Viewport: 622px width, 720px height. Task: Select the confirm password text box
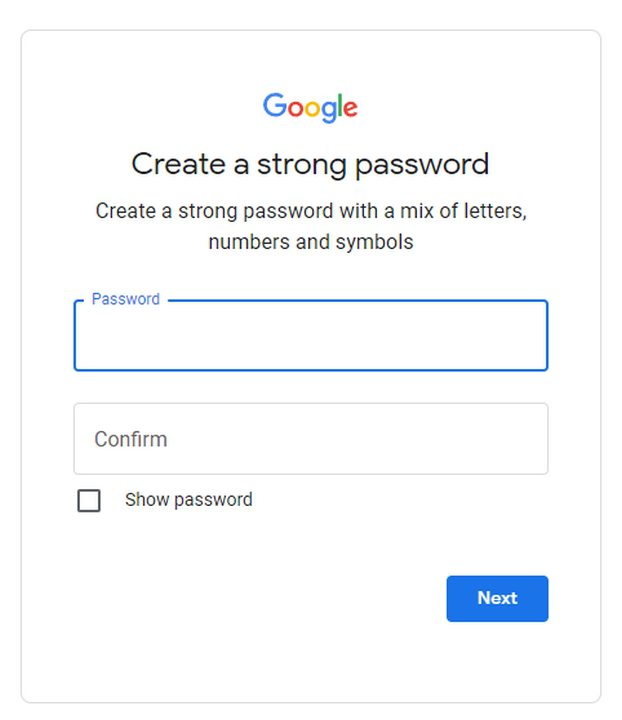tap(310, 439)
